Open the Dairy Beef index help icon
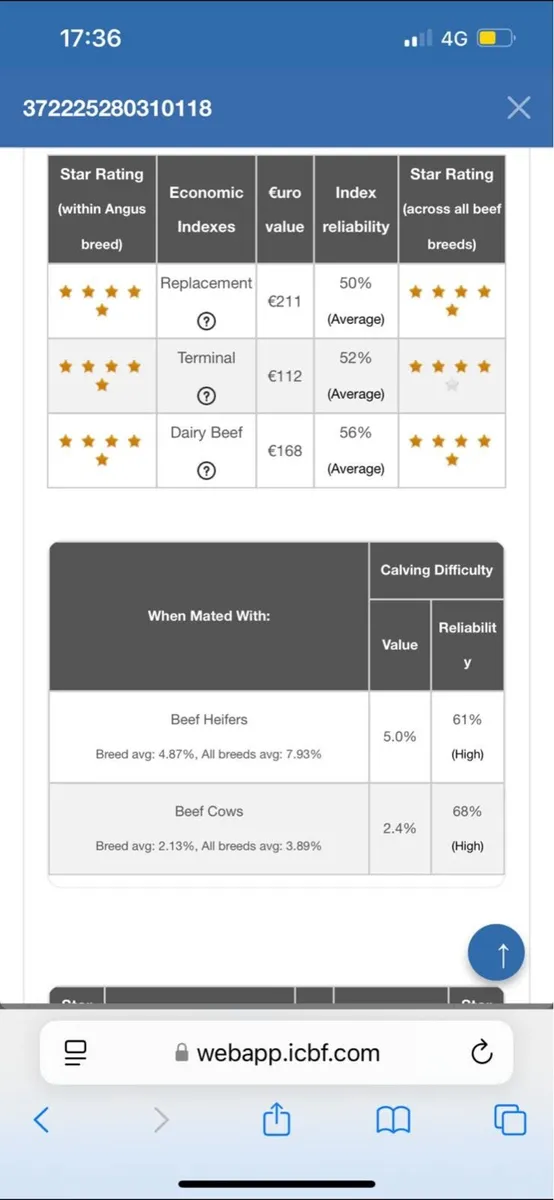554x1200 pixels. tap(207, 470)
